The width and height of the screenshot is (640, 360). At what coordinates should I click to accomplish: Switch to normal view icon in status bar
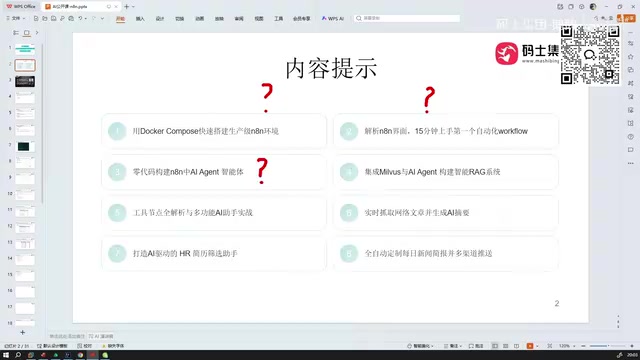(x=495, y=346)
